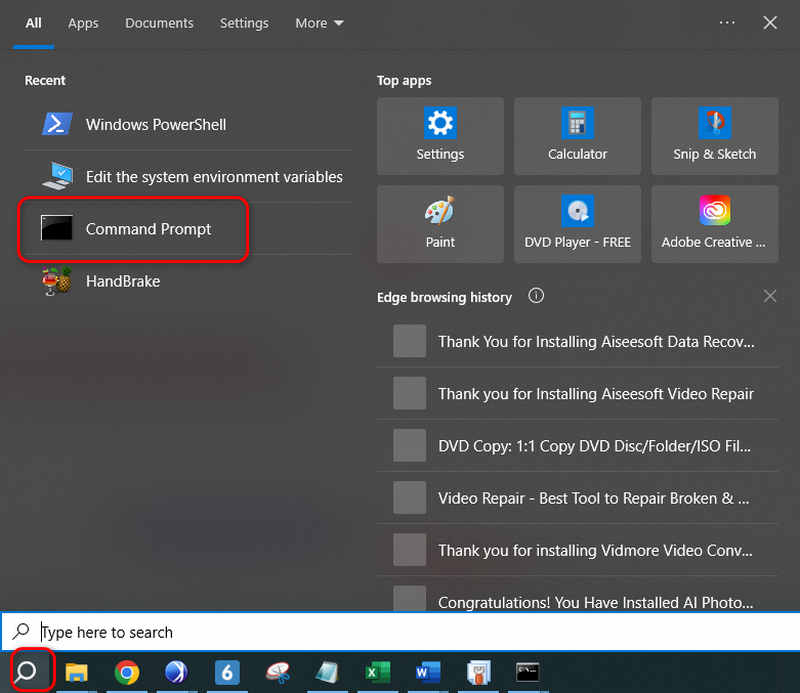Launch Command Prompt from the Recent list
This screenshot has width=800, height=693.
coord(188,229)
